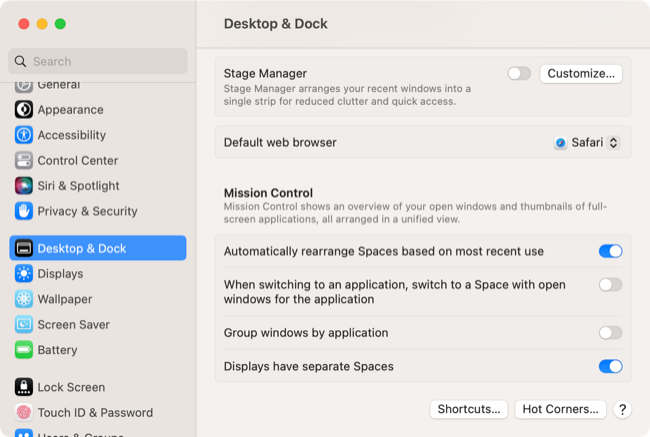Click the Displays sun icon
Screen dimensions: 650x437
click(24, 274)
